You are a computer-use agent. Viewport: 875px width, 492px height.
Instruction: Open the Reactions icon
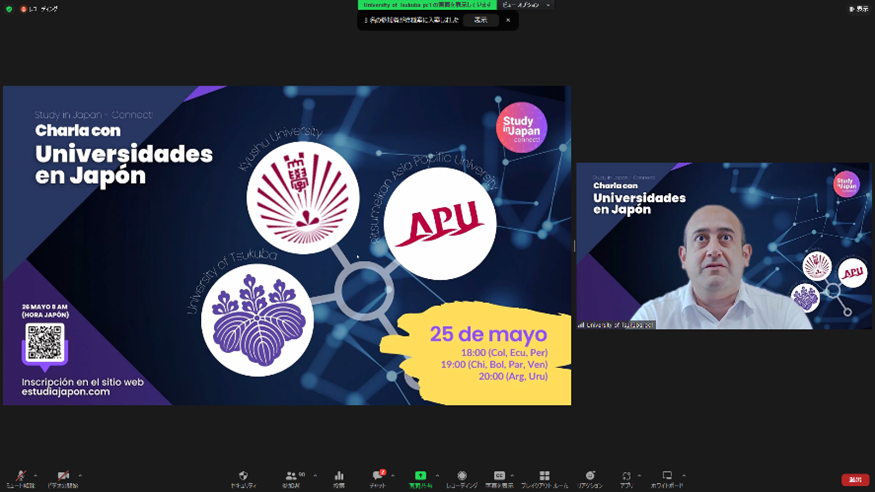pos(590,476)
